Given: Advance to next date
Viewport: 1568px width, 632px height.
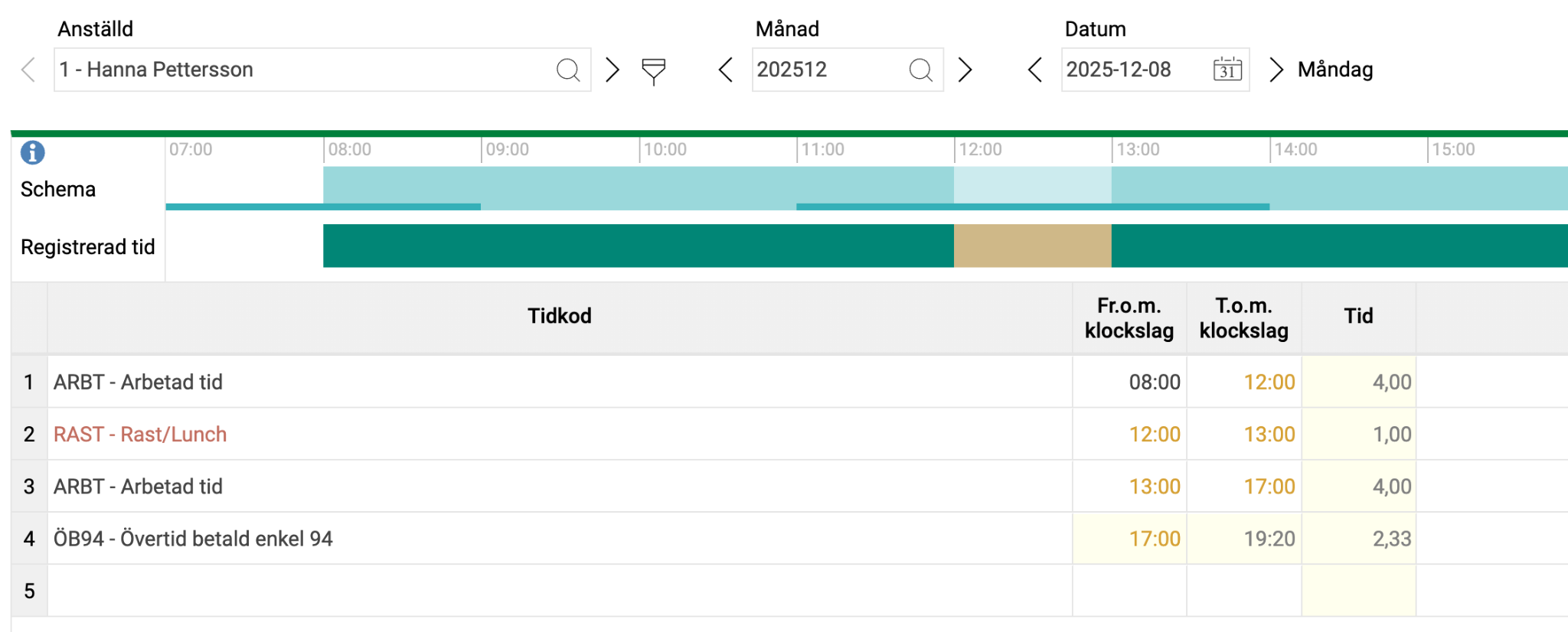Looking at the screenshot, I should coord(1276,70).
